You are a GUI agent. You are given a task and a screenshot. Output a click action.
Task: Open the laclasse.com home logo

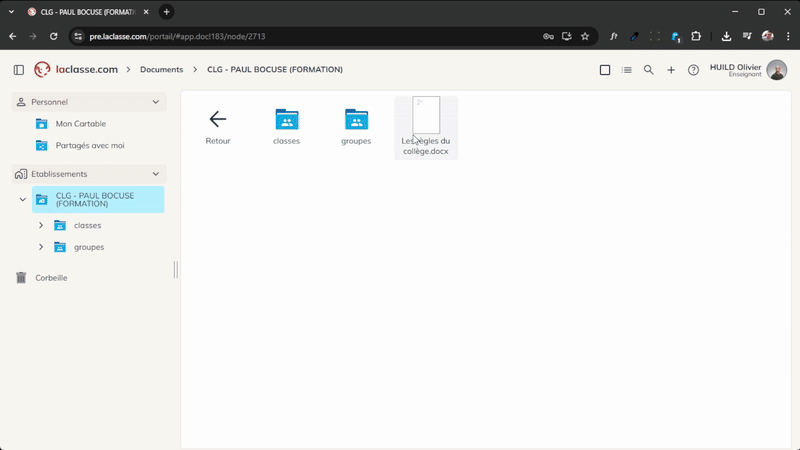tap(76, 69)
